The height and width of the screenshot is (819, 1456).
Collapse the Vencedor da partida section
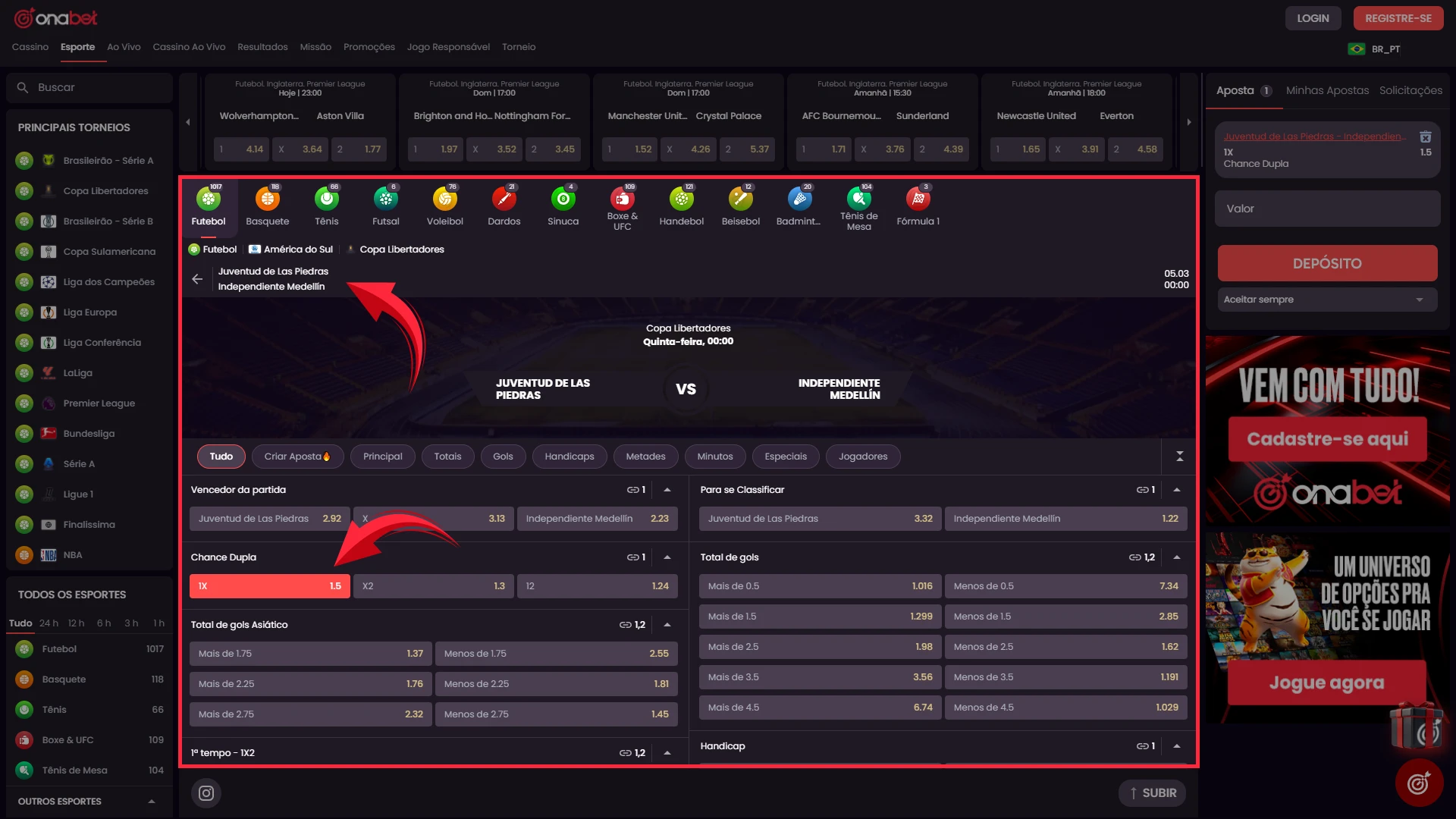pyautogui.click(x=667, y=490)
